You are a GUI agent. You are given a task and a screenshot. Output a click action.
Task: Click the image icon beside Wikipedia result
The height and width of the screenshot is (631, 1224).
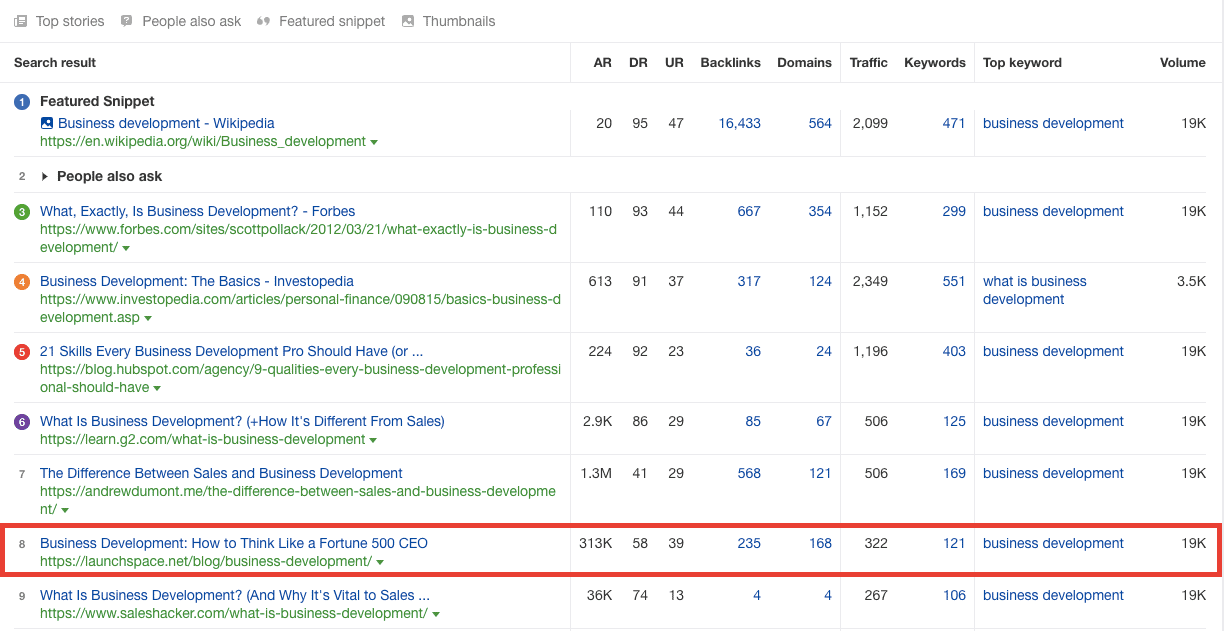47,124
